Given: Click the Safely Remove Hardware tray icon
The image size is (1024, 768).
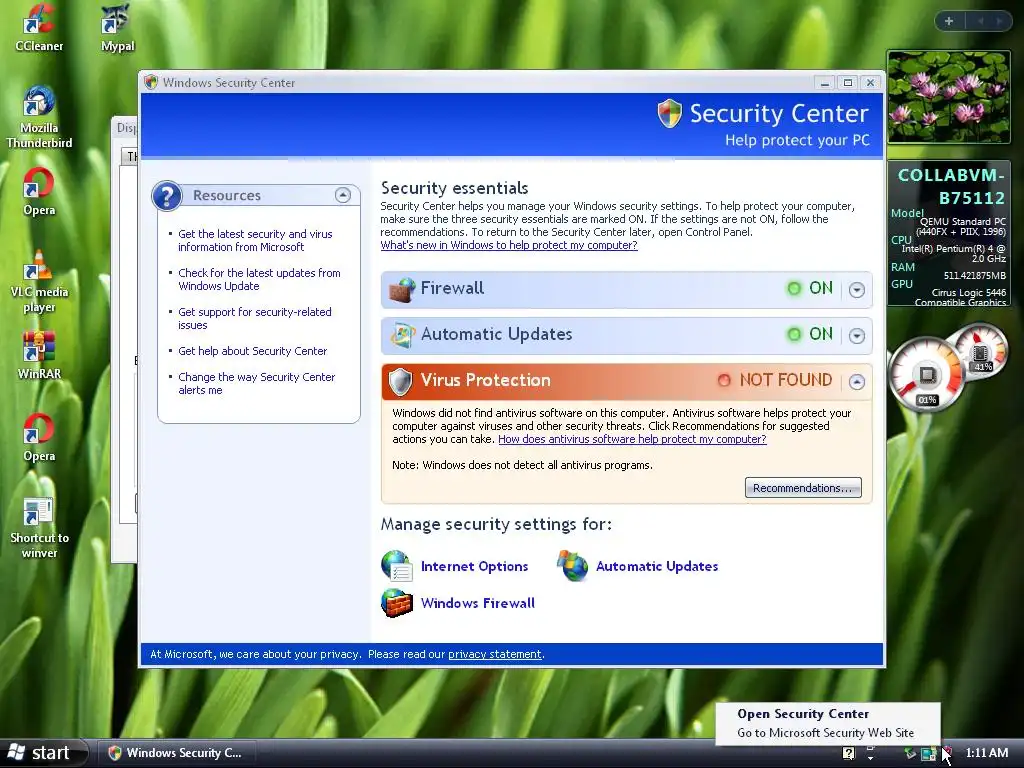Looking at the screenshot, I should (x=910, y=754).
